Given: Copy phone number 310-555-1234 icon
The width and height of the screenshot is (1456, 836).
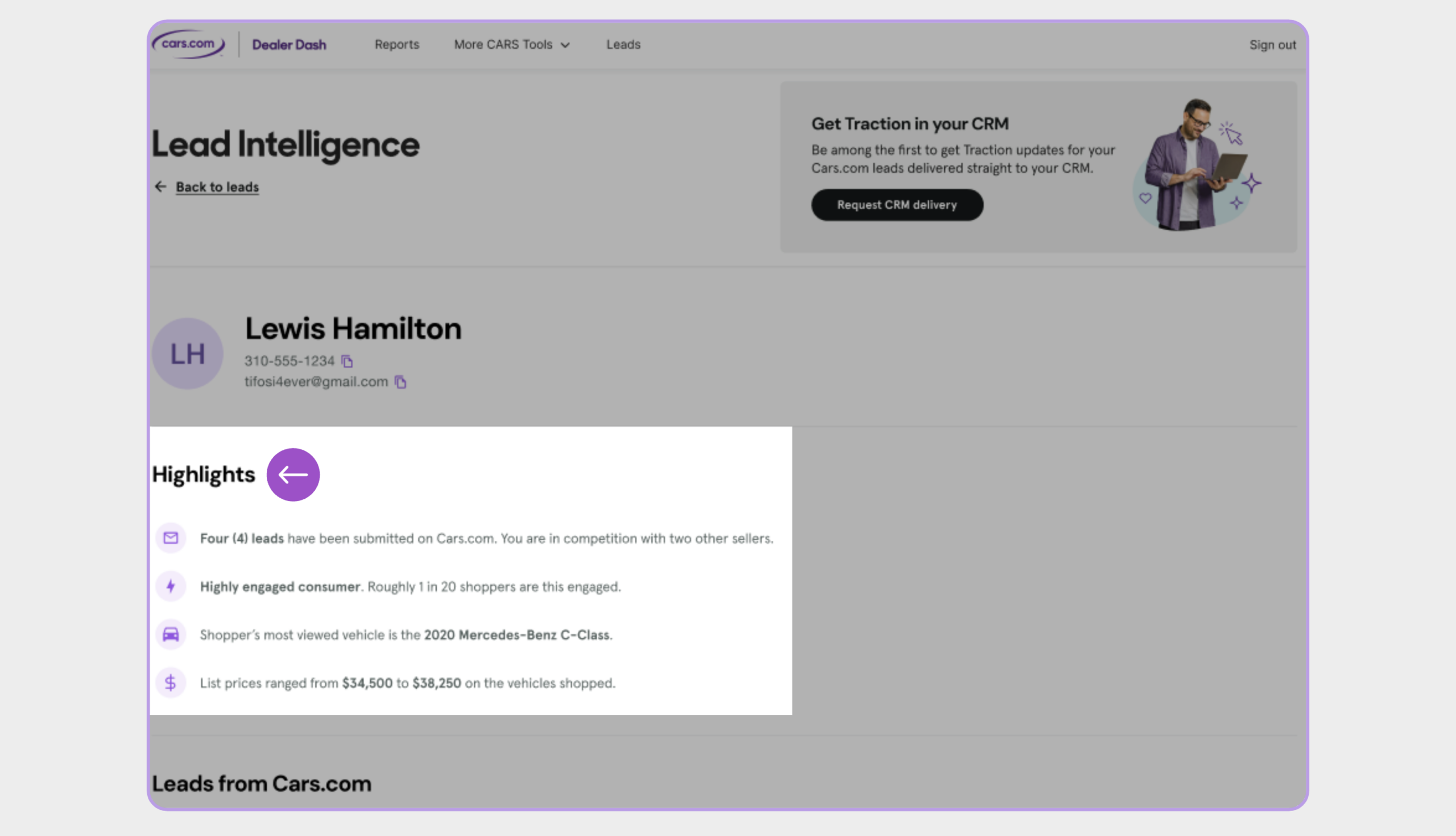Looking at the screenshot, I should (x=347, y=361).
